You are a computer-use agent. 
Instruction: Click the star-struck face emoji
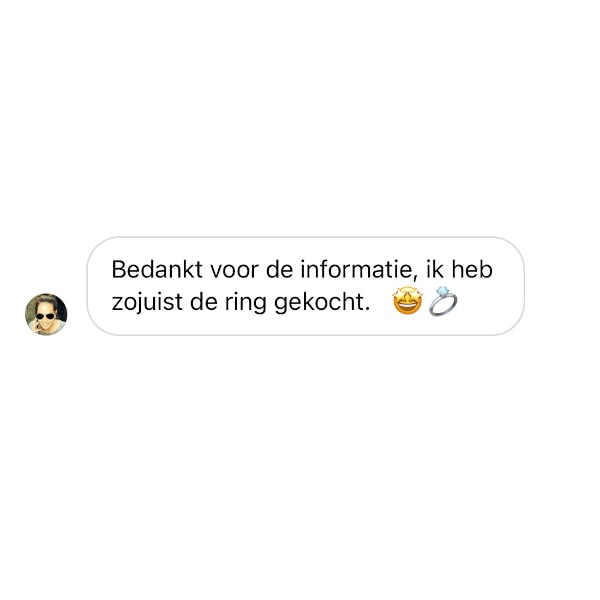(x=408, y=300)
